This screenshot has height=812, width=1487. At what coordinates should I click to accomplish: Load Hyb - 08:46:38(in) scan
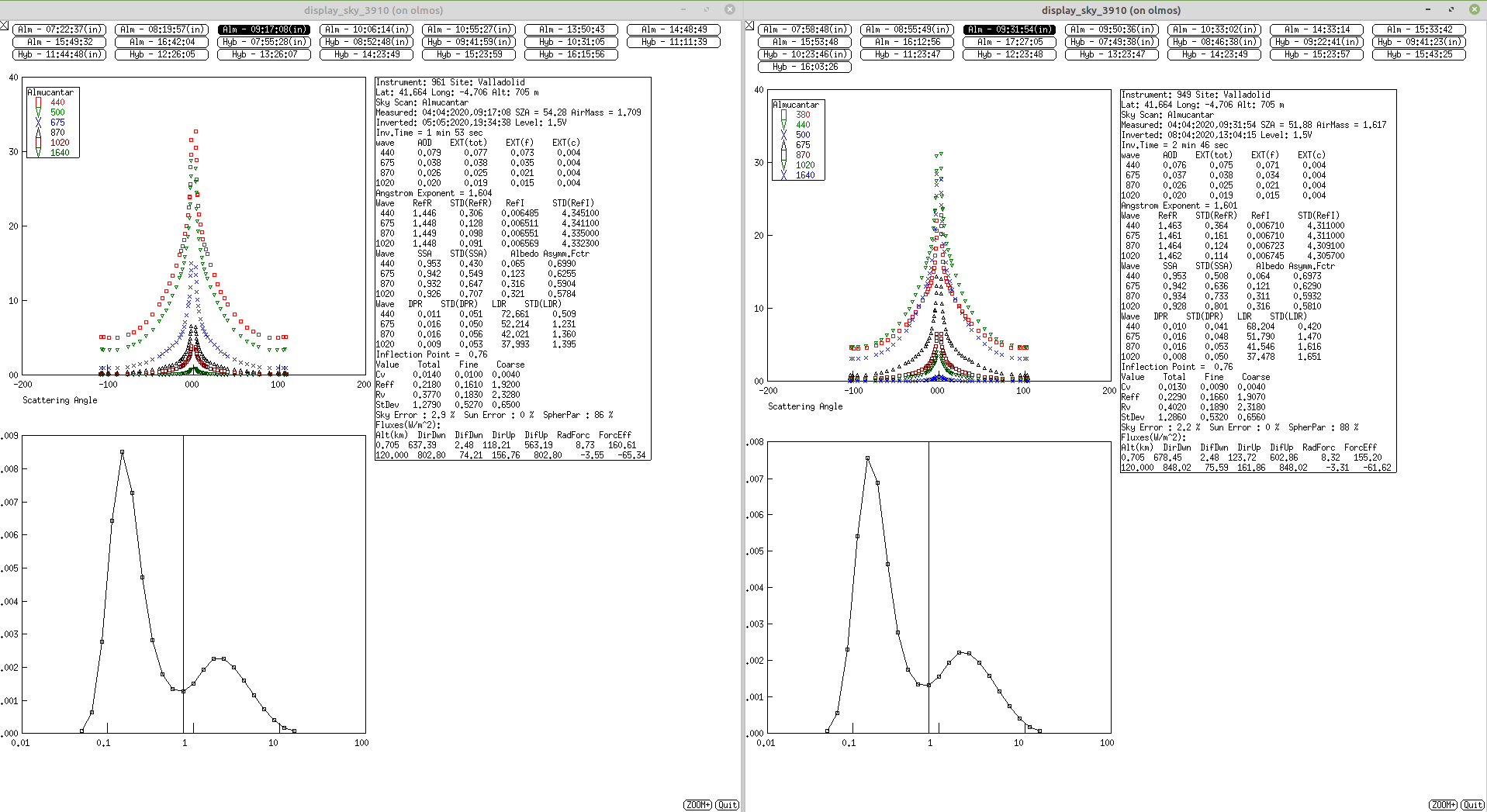tap(1215, 42)
